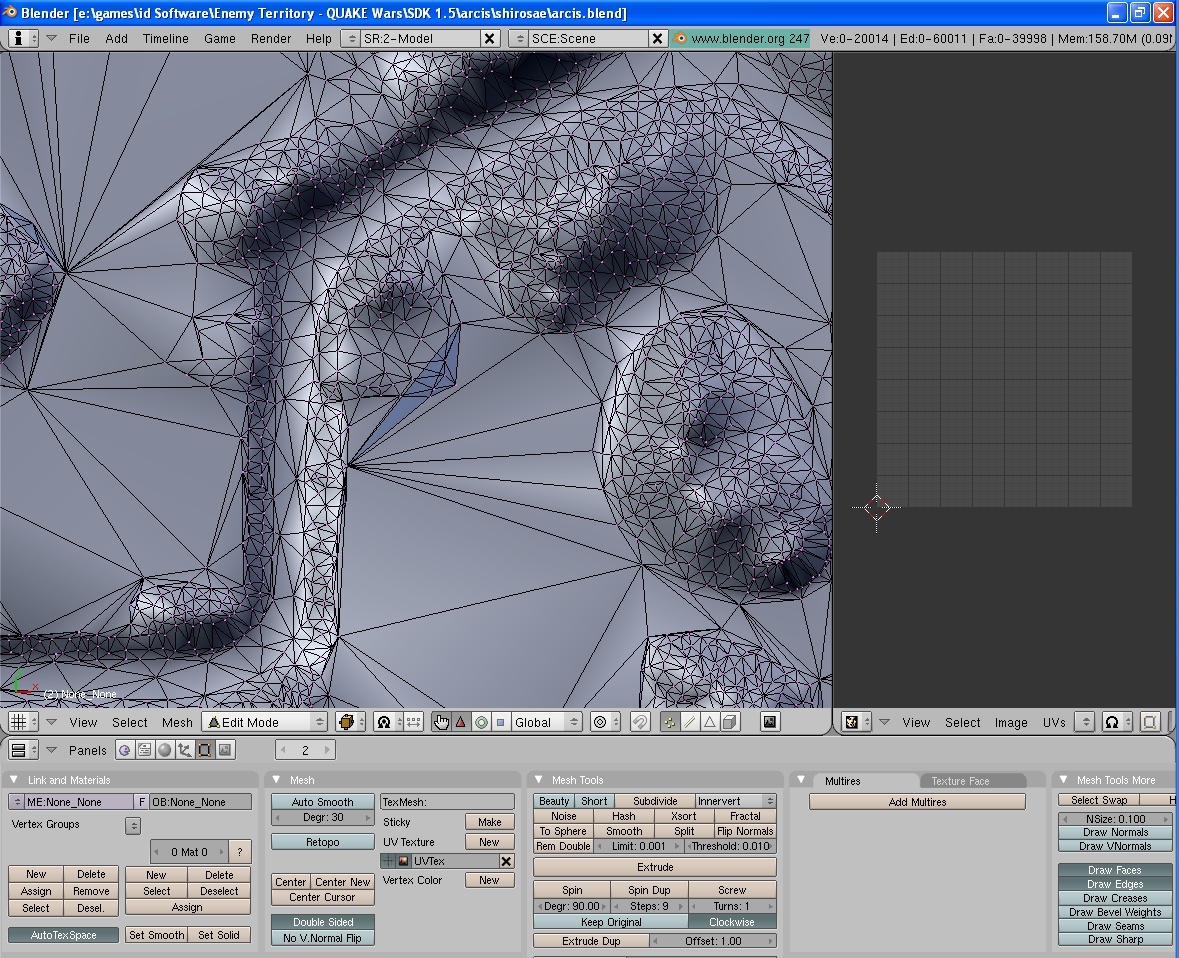Screen dimensions: 1179x958
Task: Switch to face select mode icon
Action: point(709,722)
